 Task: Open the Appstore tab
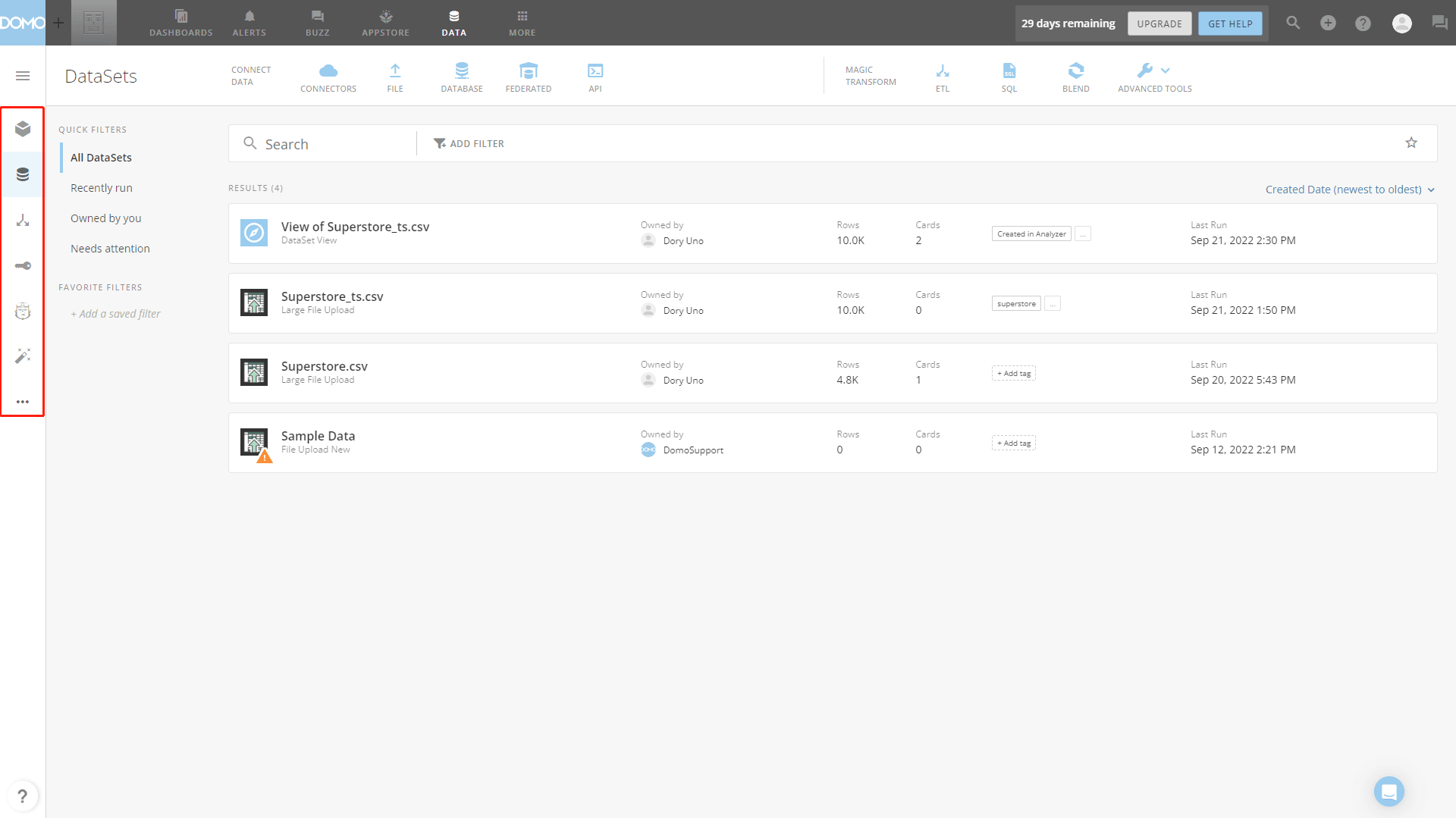[386, 23]
